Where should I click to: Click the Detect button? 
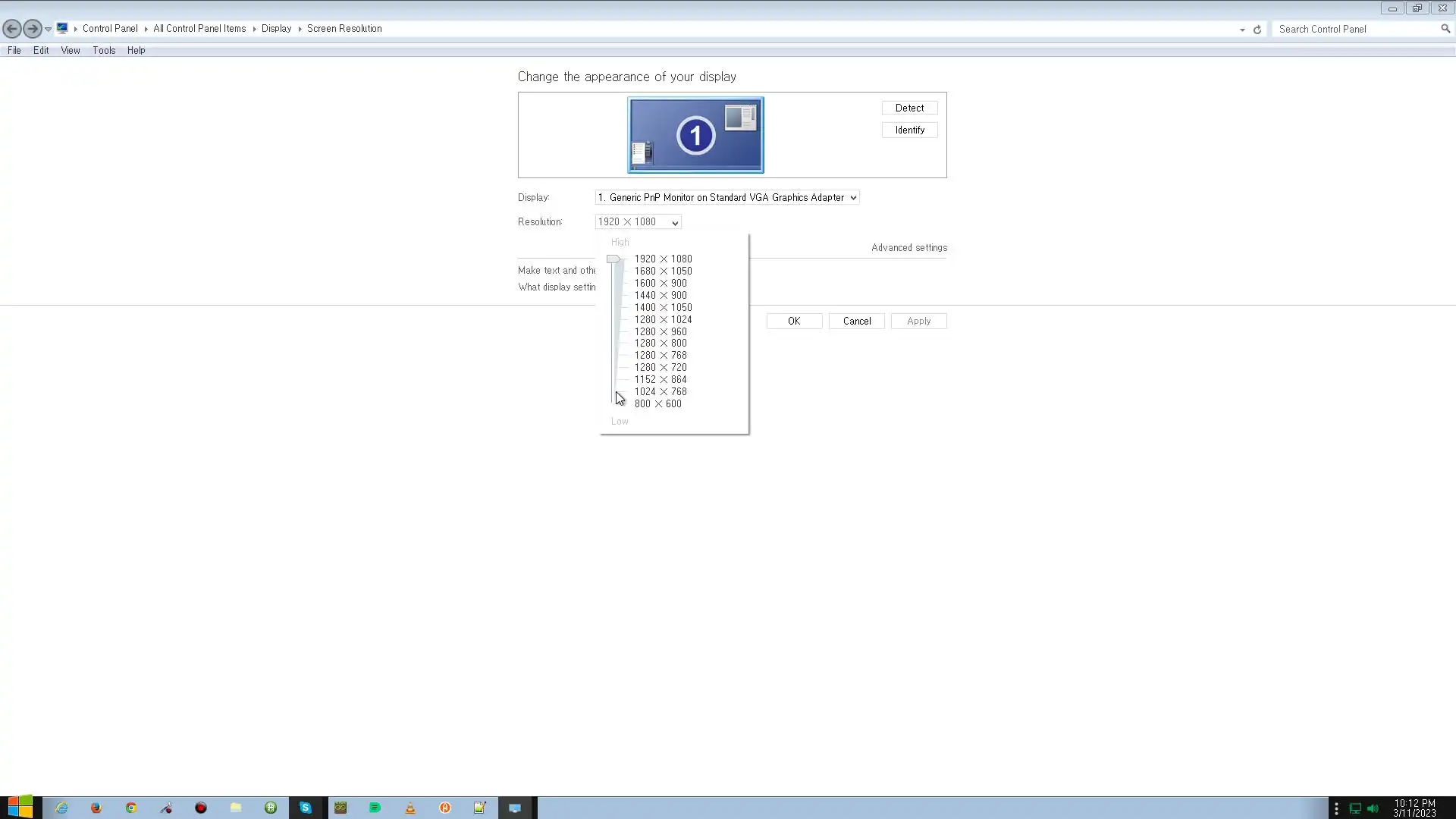click(909, 108)
